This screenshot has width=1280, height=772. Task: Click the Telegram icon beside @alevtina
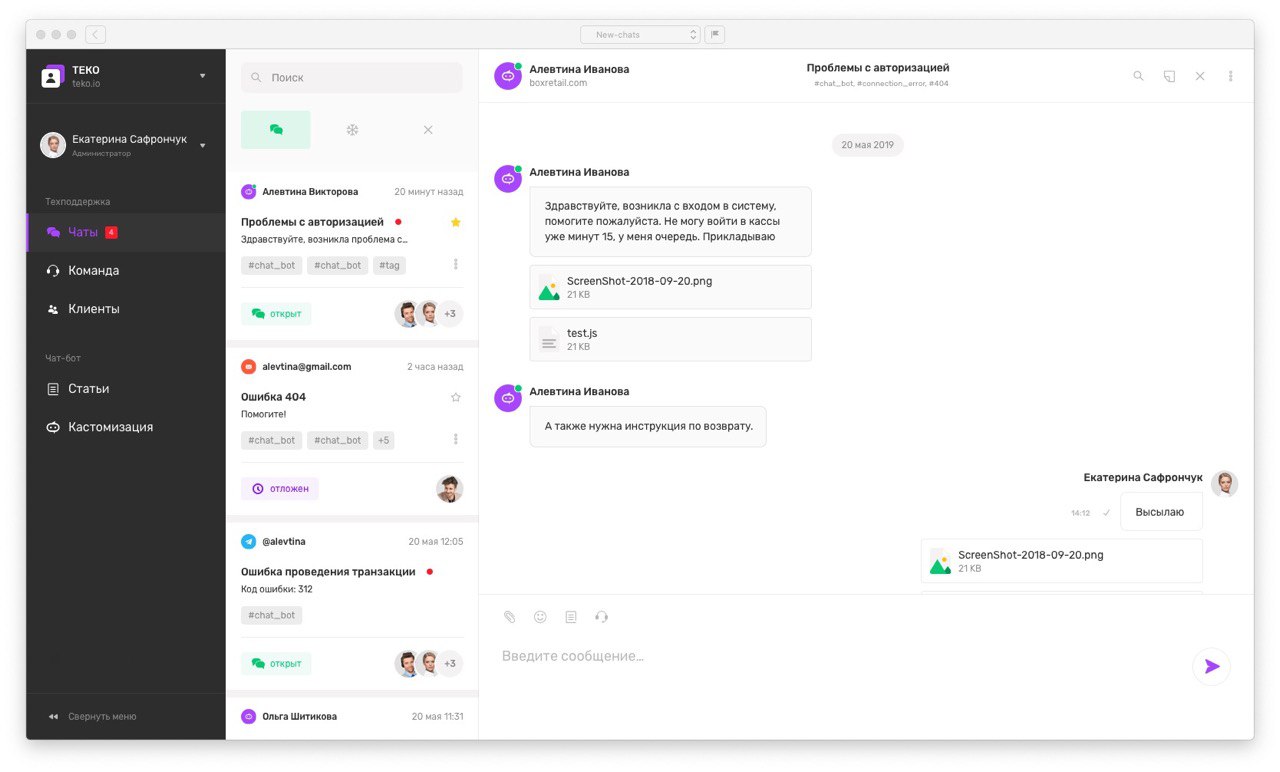(249, 541)
